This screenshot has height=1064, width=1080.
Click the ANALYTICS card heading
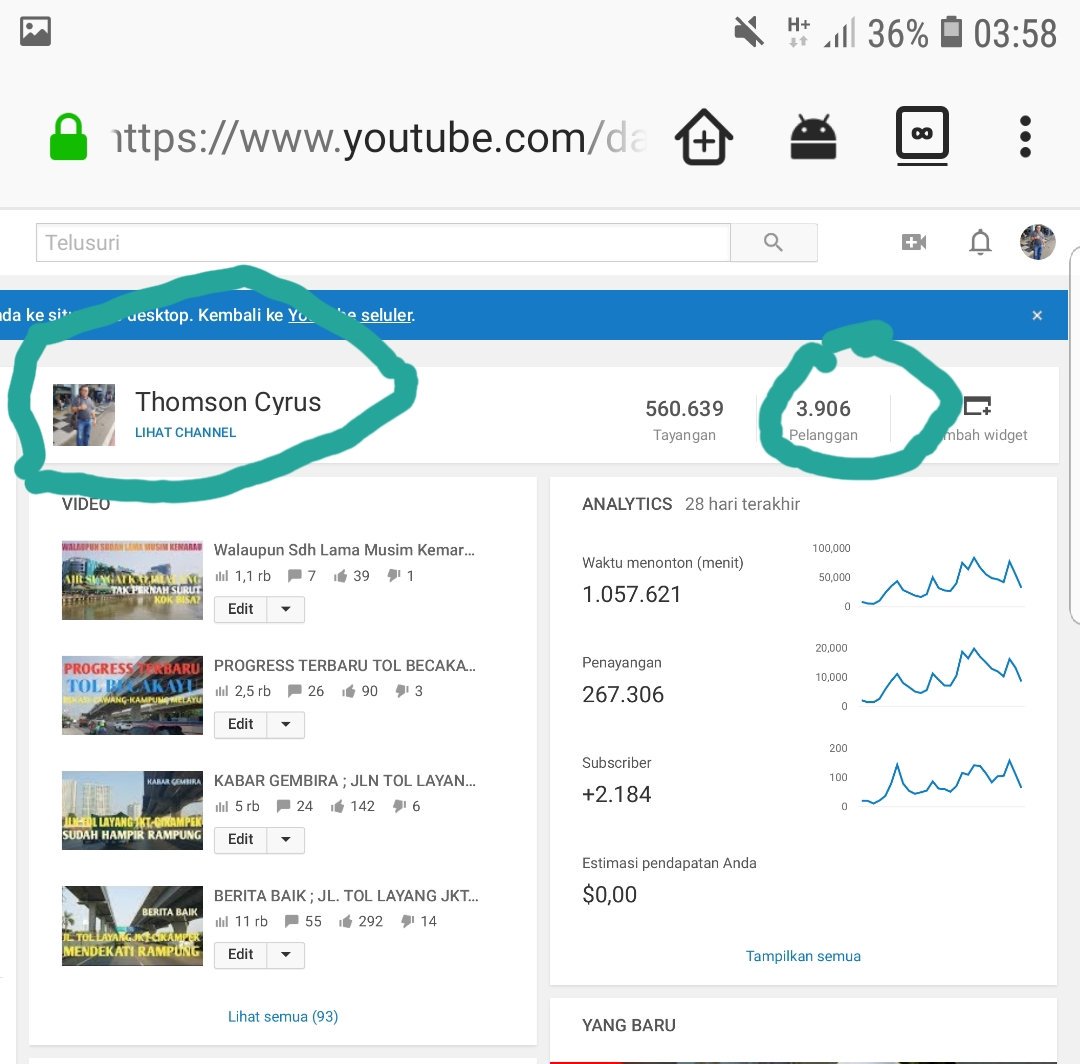click(627, 504)
